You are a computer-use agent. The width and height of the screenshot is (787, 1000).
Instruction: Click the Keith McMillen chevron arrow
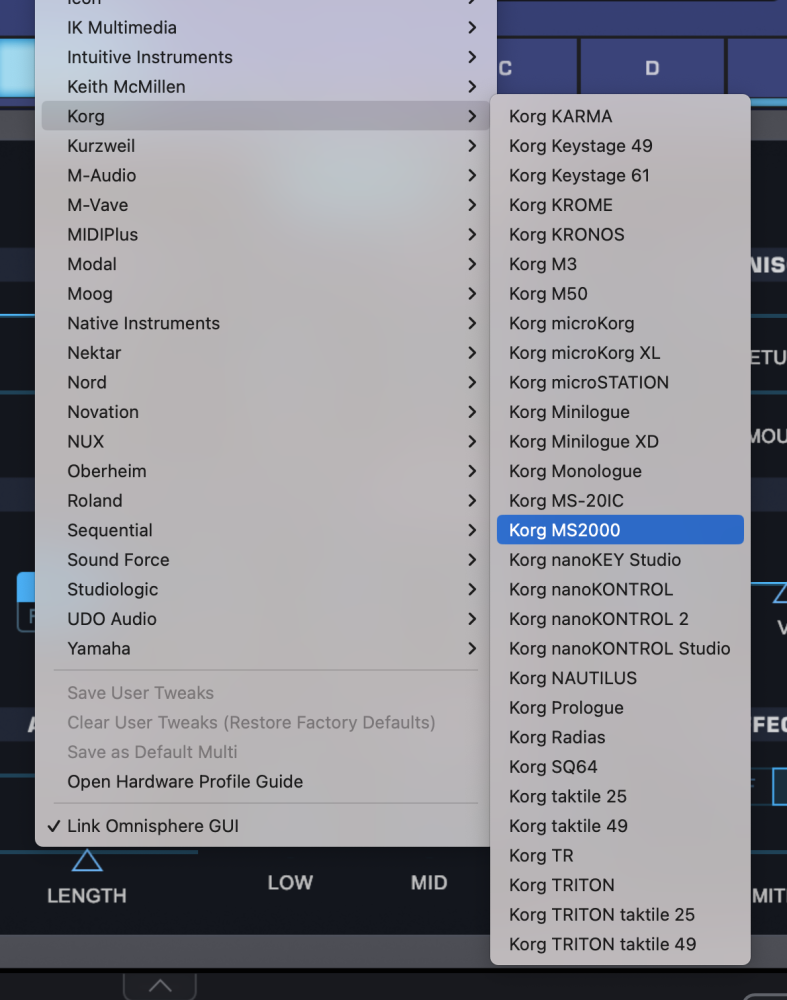472,87
